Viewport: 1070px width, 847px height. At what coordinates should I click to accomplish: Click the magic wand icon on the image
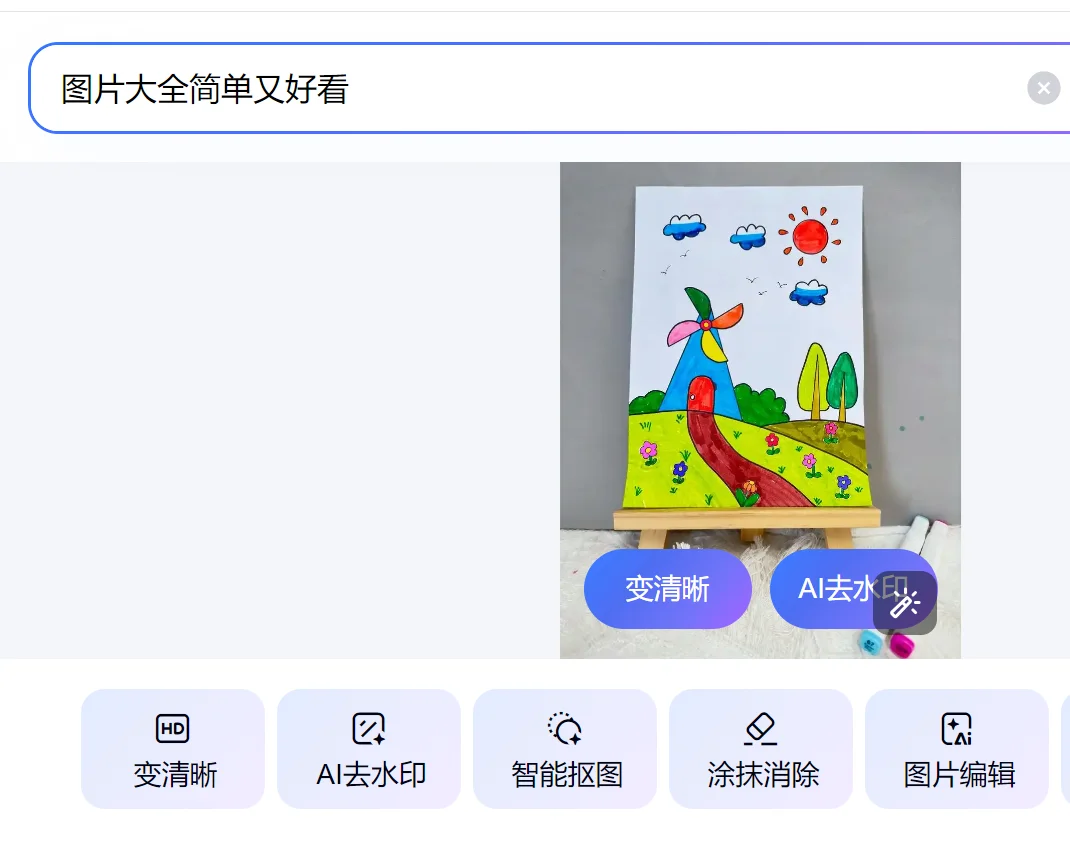[905, 603]
